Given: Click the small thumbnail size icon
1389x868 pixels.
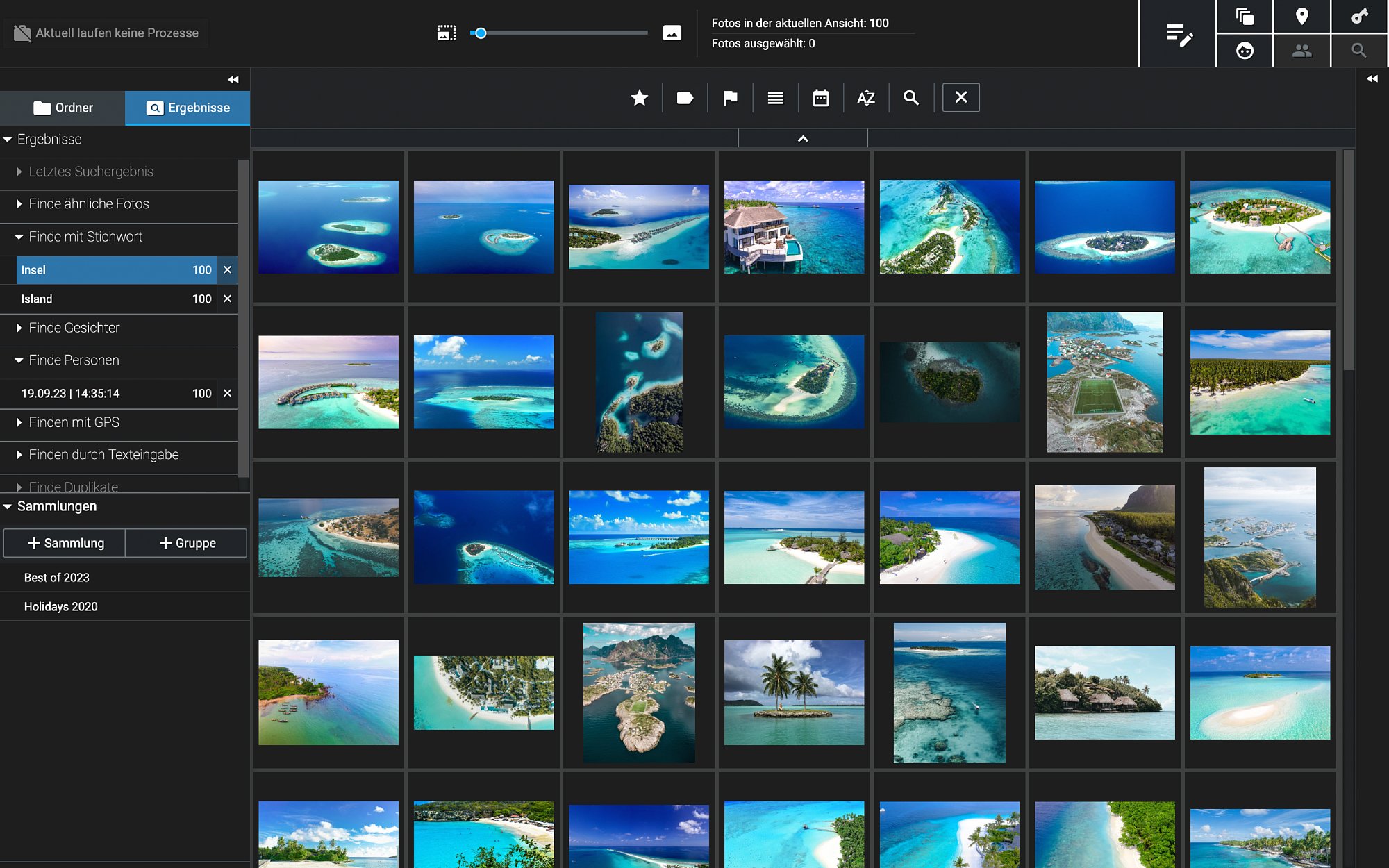Looking at the screenshot, I should [447, 33].
